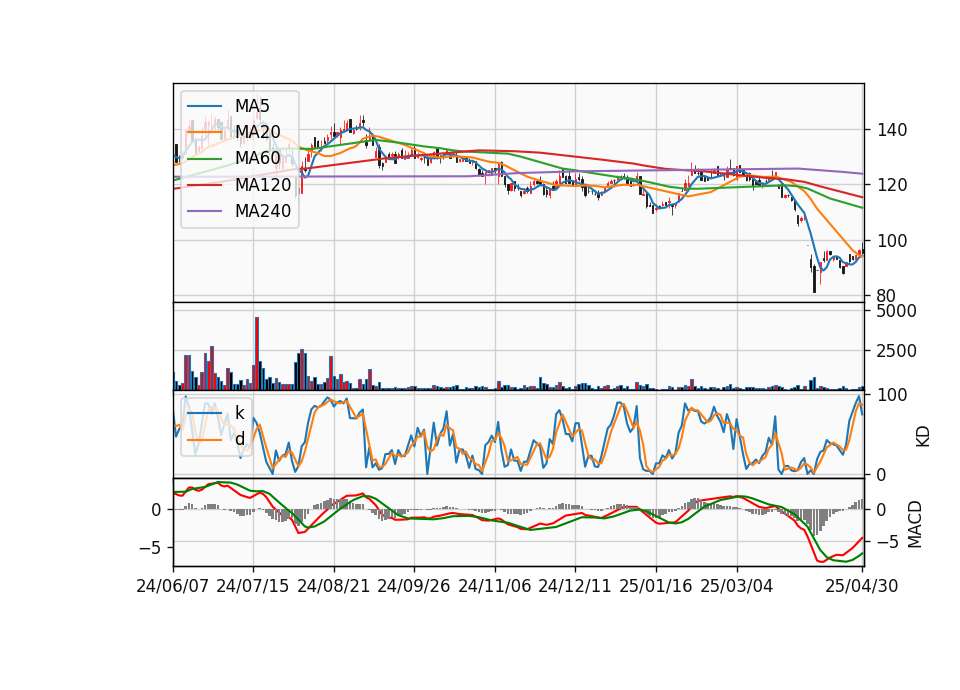Click the 25/04/30 date tick label
The height and width of the screenshot is (690, 960).
[x=861, y=586]
